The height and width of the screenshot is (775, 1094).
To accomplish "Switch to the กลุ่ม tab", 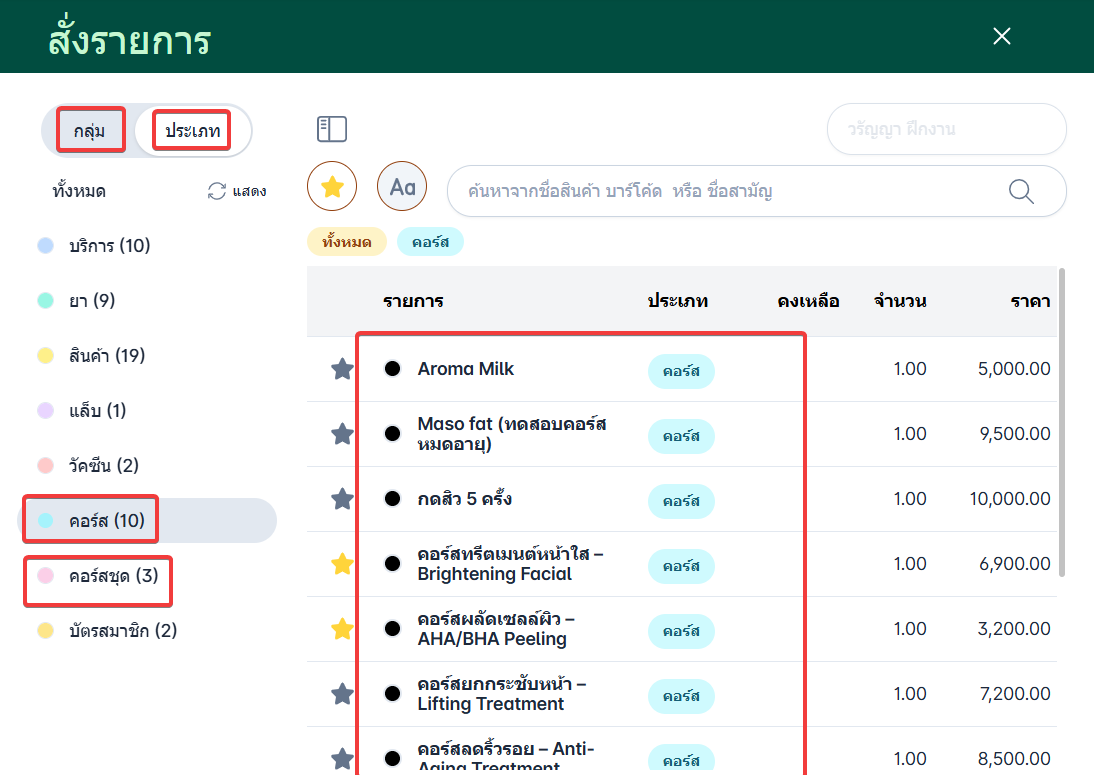I will pyautogui.click(x=90, y=130).
